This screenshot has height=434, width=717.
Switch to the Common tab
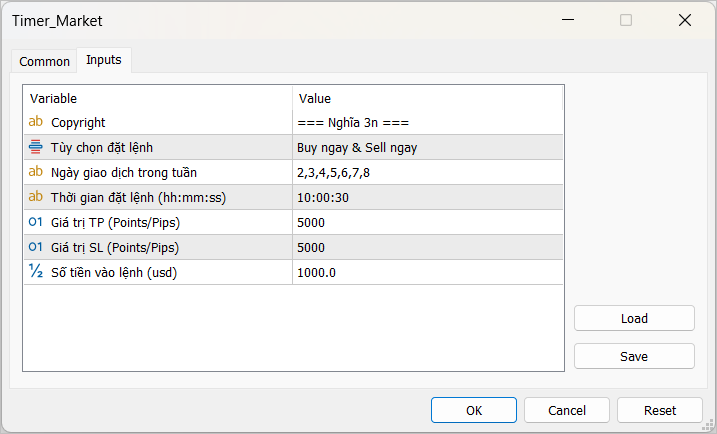click(45, 61)
